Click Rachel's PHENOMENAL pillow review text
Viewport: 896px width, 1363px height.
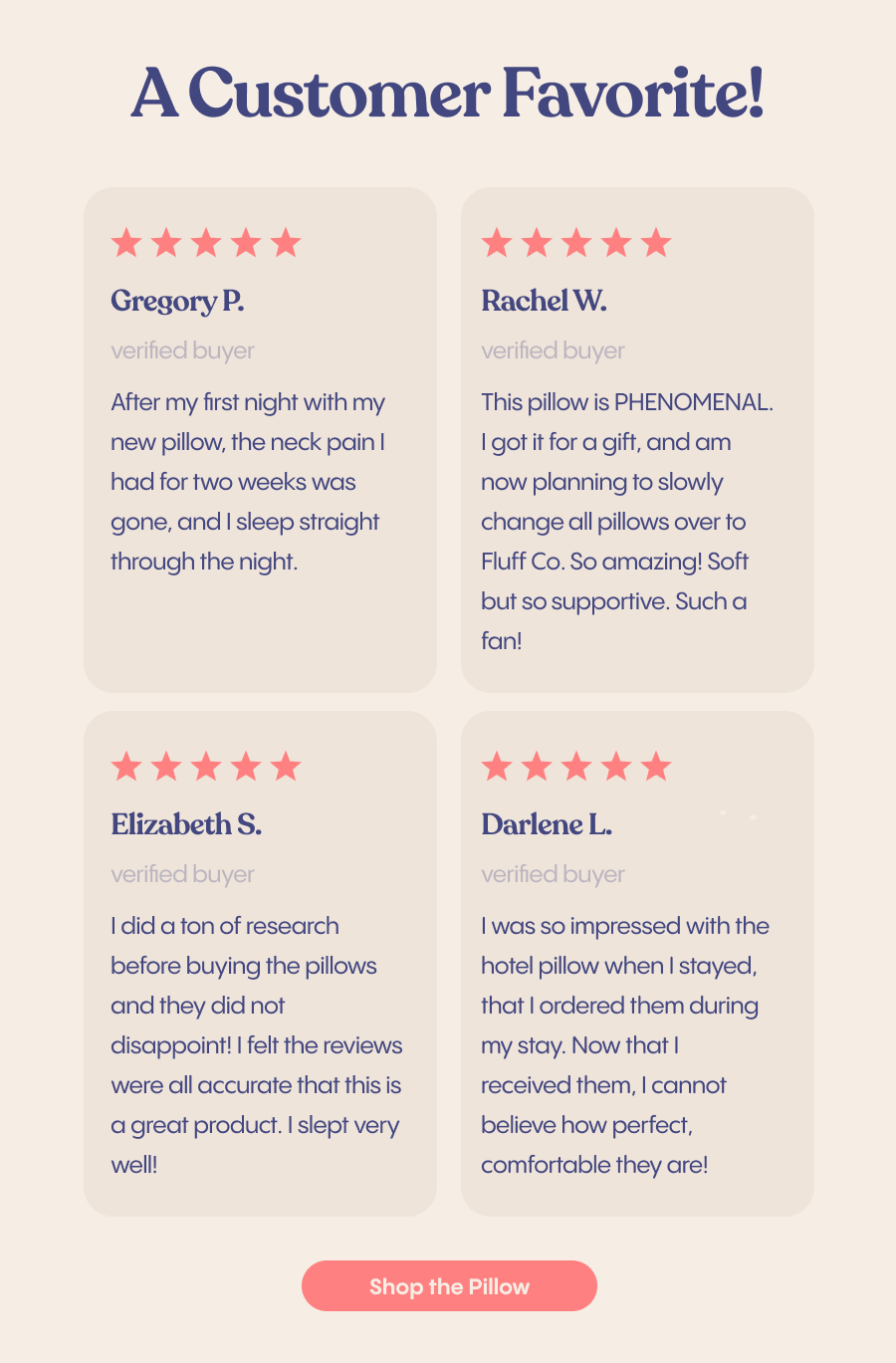[x=627, y=522]
